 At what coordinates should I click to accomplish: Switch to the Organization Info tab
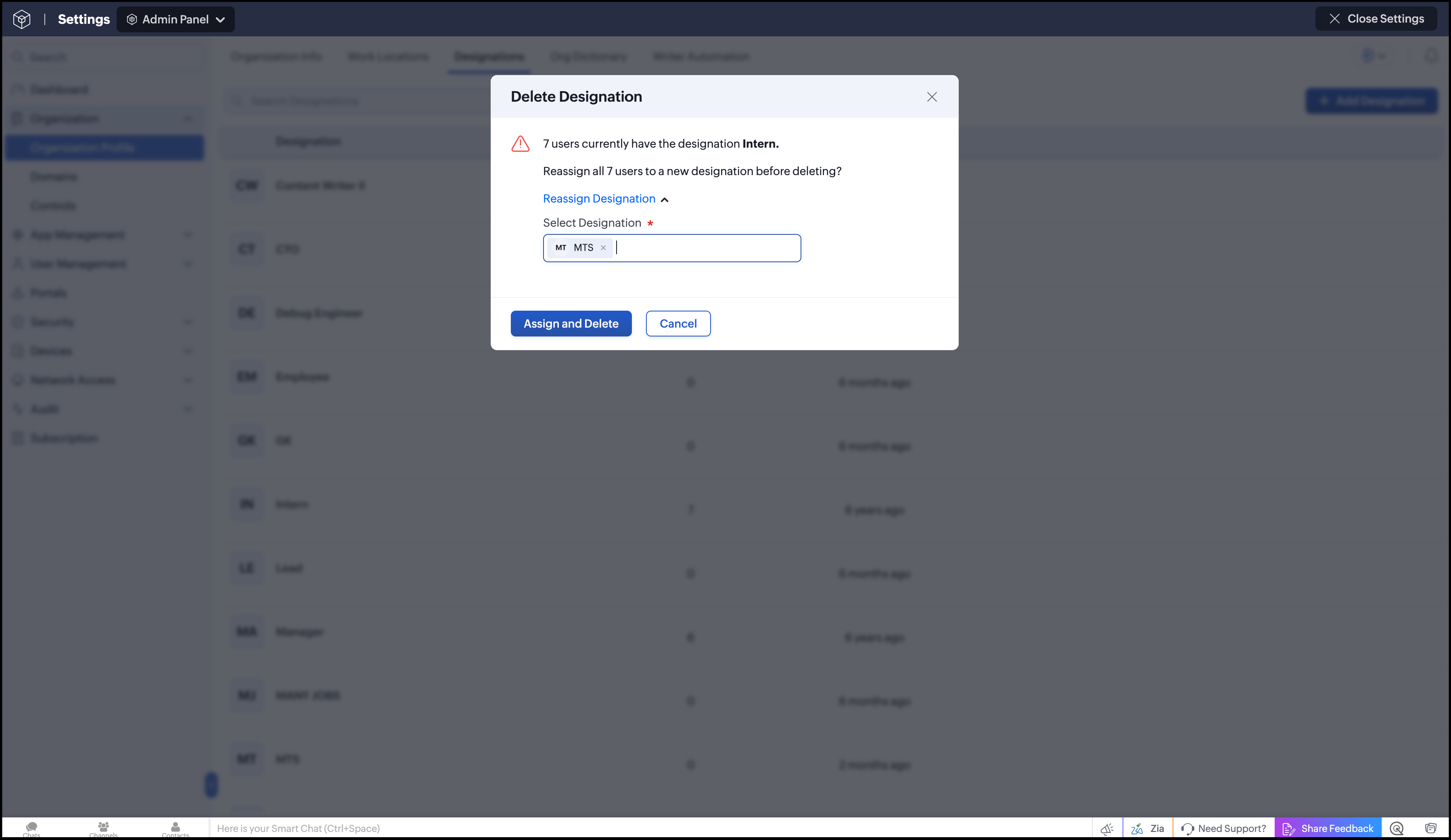click(x=276, y=56)
